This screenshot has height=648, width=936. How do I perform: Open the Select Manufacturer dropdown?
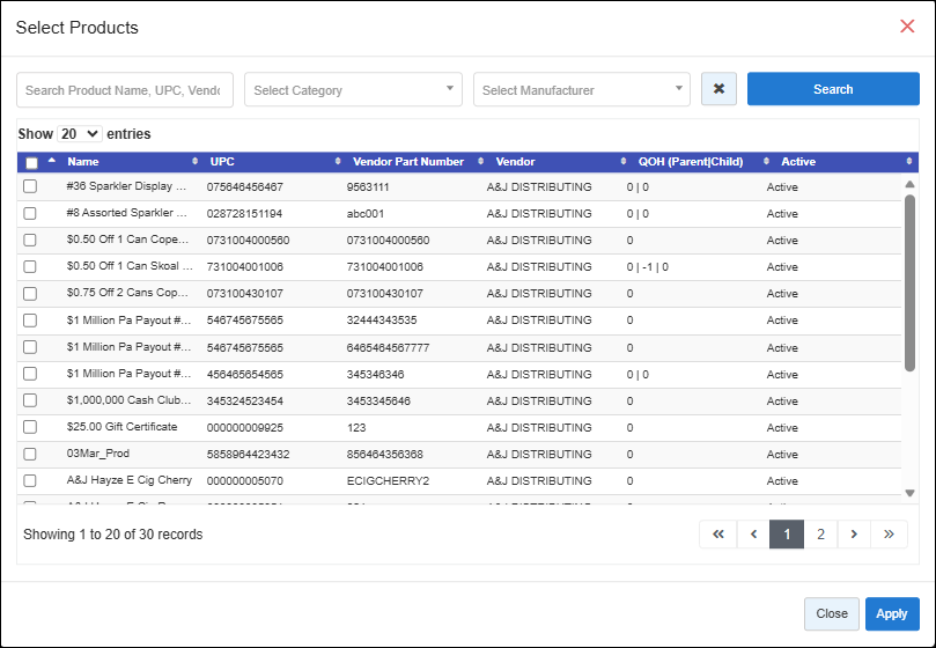tap(582, 90)
